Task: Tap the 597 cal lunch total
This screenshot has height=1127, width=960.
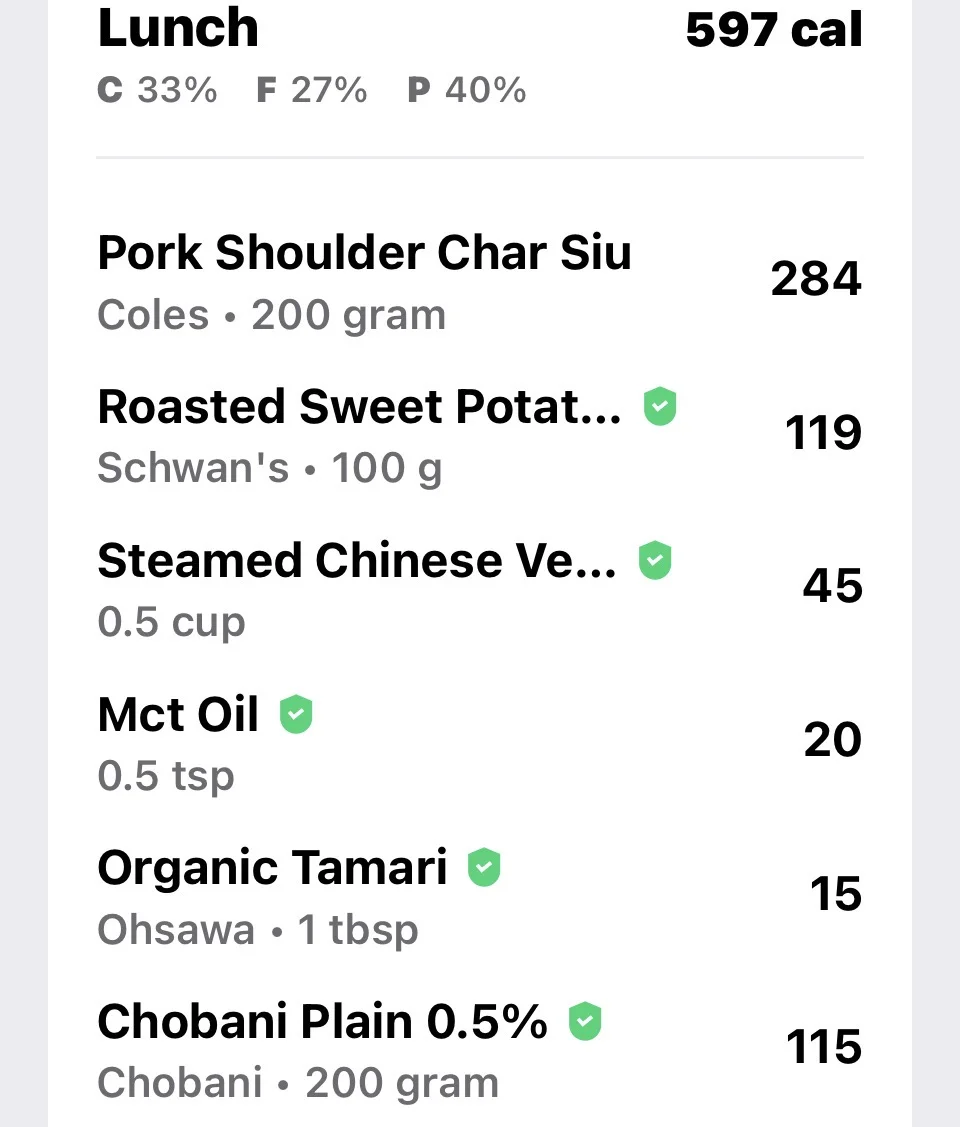Action: pyautogui.click(x=774, y=30)
